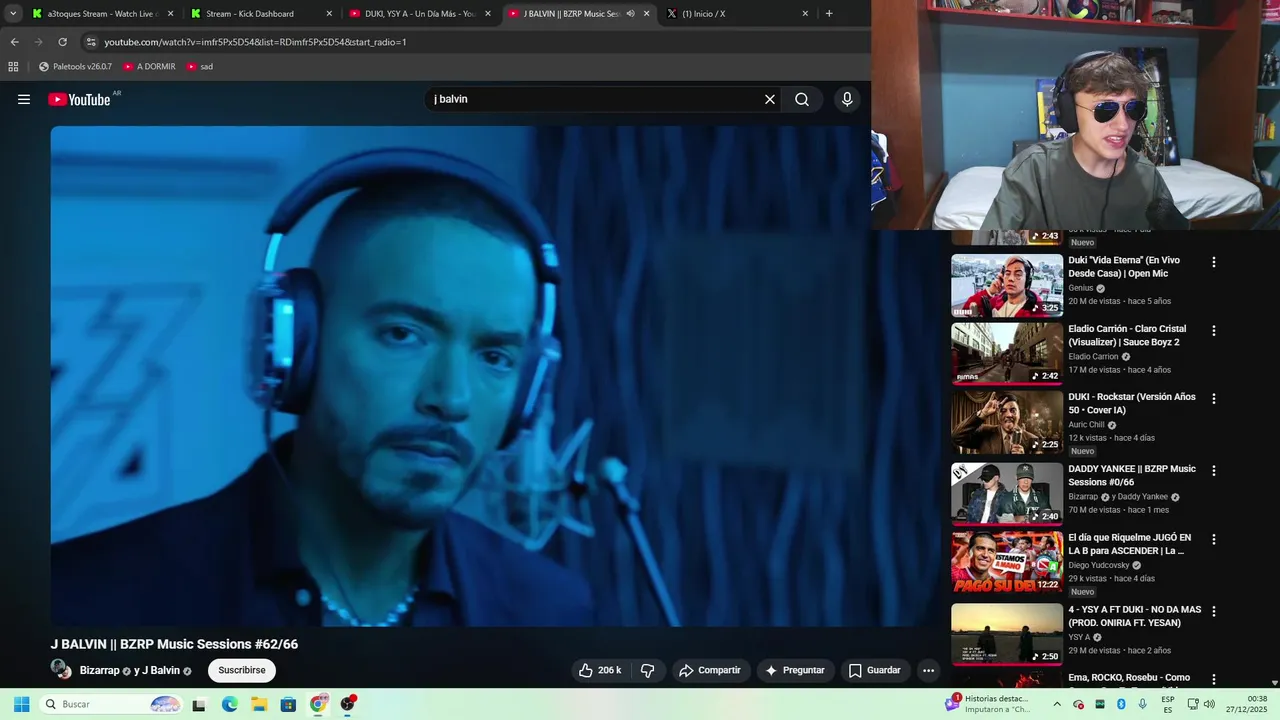This screenshot has width=1280, height=720.
Task: Click the taskbar Buscar search box
Action: pyautogui.click(x=112, y=704)
